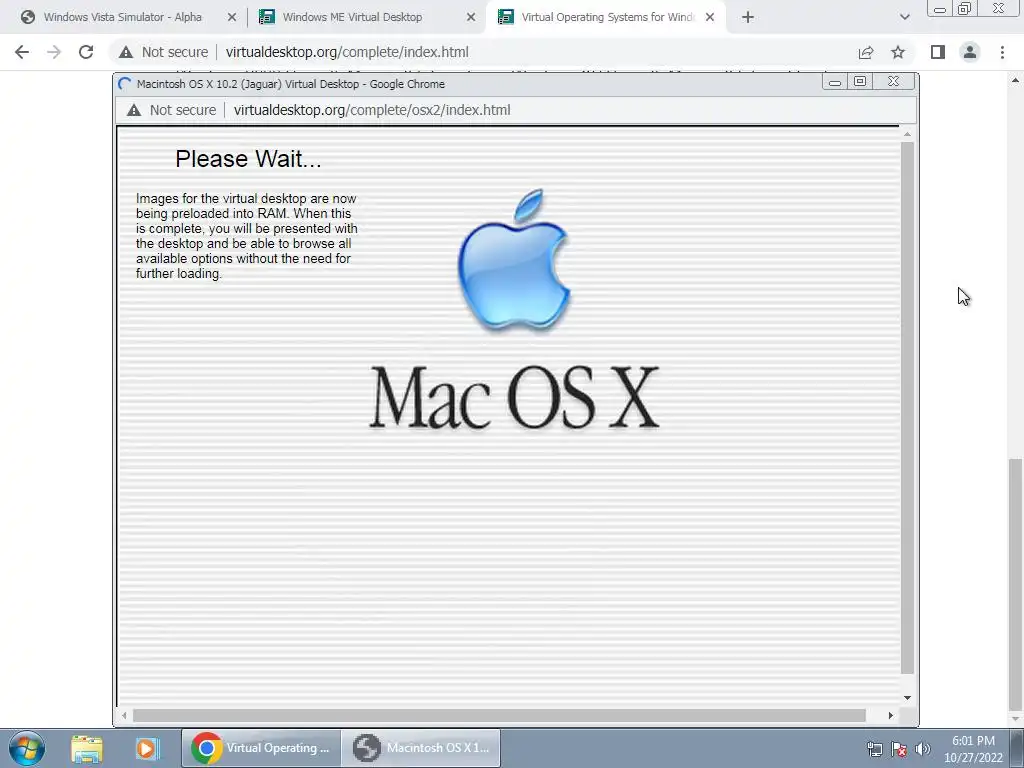Click the Not secure warning in main address bar

164,52
